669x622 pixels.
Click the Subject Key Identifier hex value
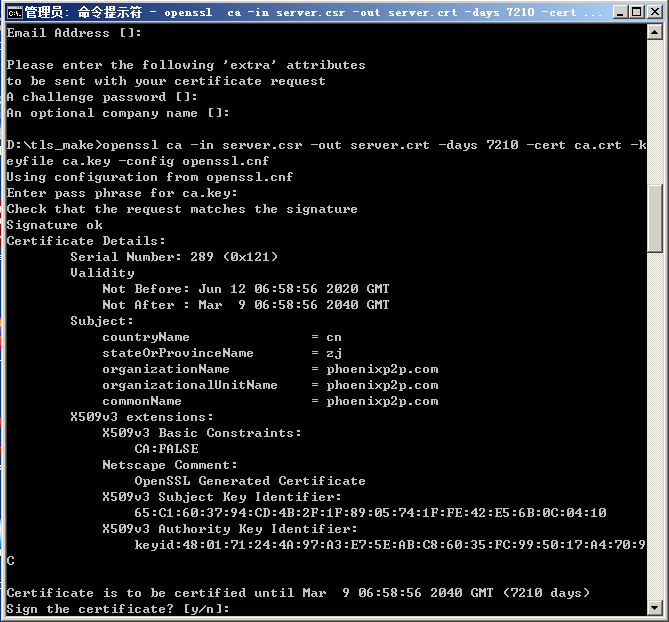(x=370, y=513)
